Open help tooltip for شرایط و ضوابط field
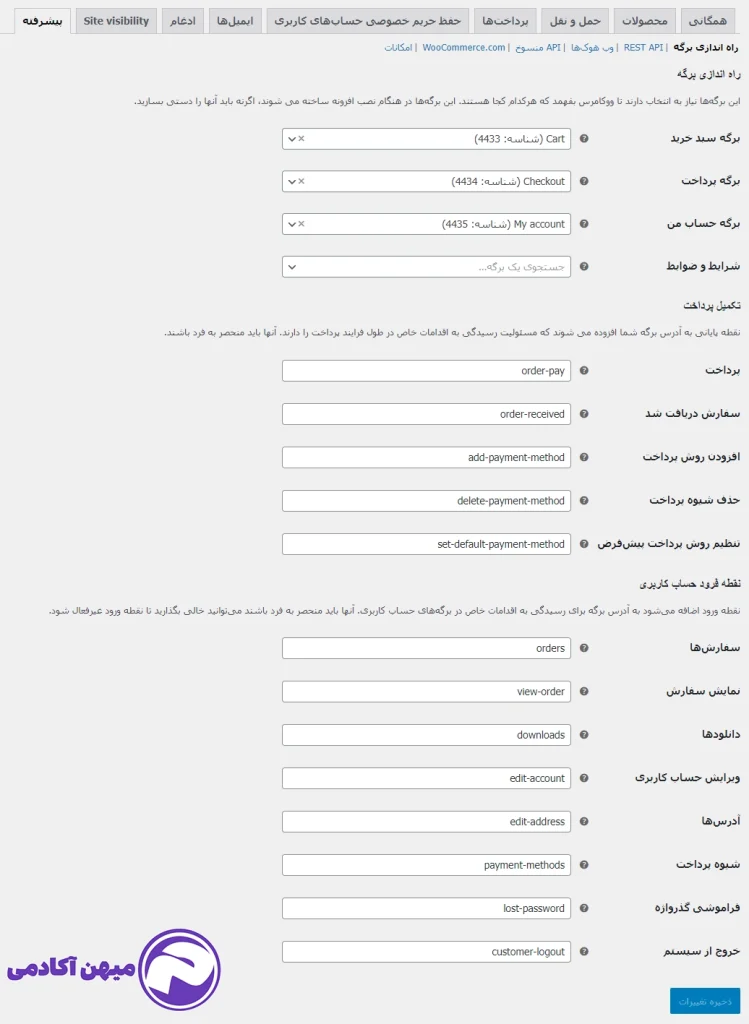This screenshot has height=1024, width=749. [x=585, y=266]
